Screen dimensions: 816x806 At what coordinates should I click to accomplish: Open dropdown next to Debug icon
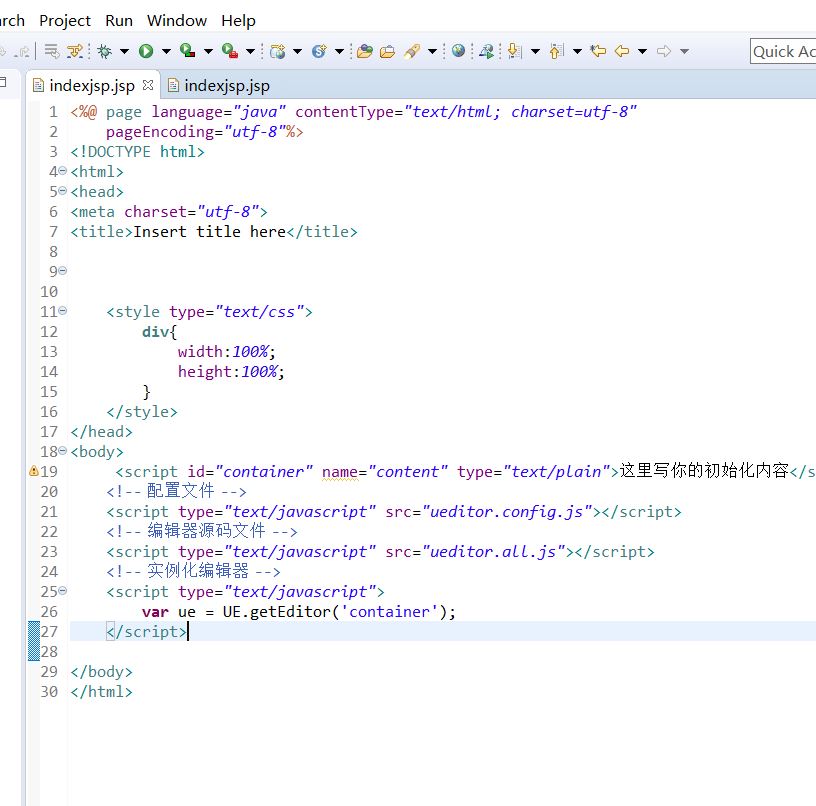coord(124,52)
